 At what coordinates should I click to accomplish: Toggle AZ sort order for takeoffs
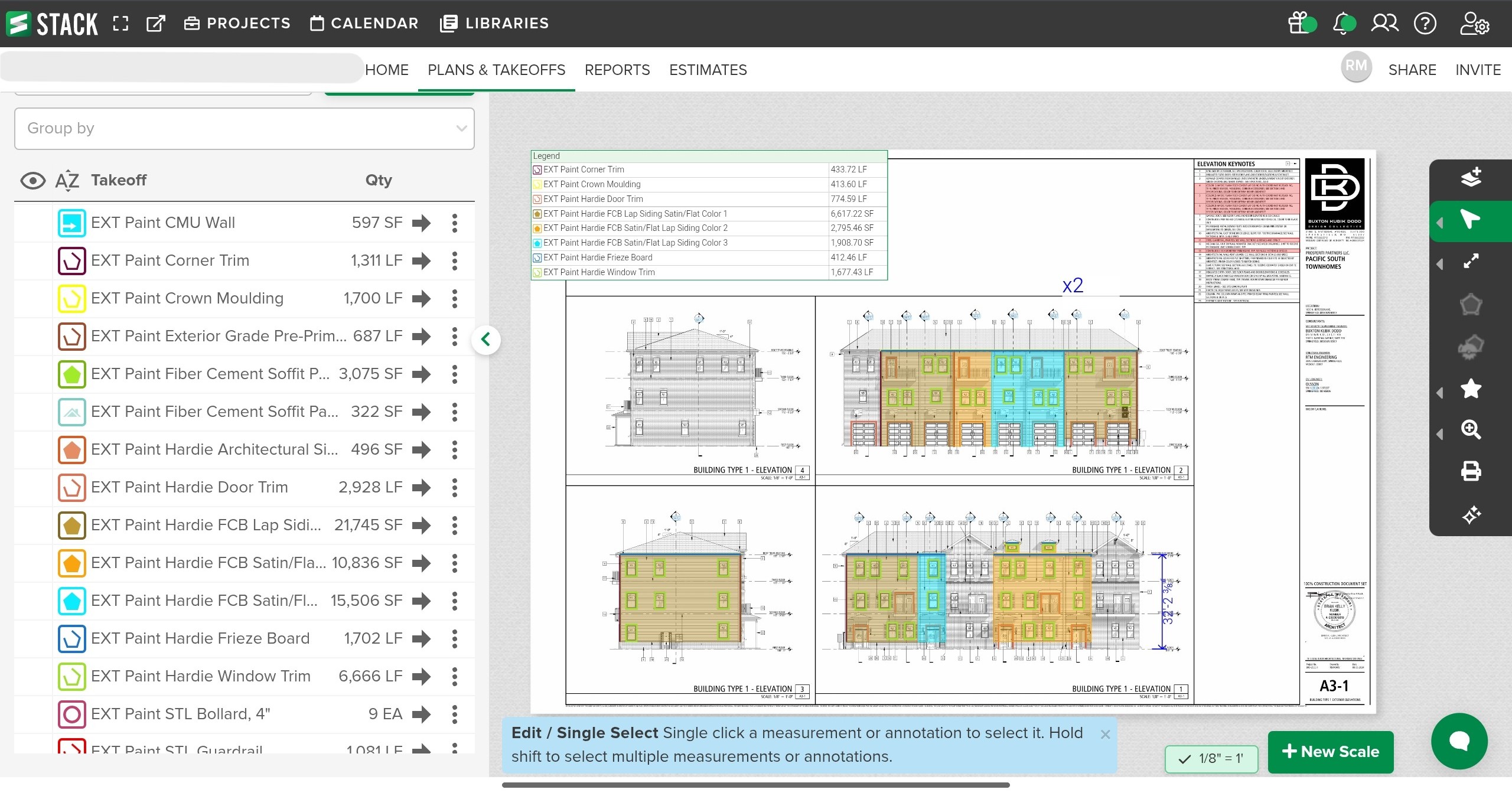(x=67, y=181)
